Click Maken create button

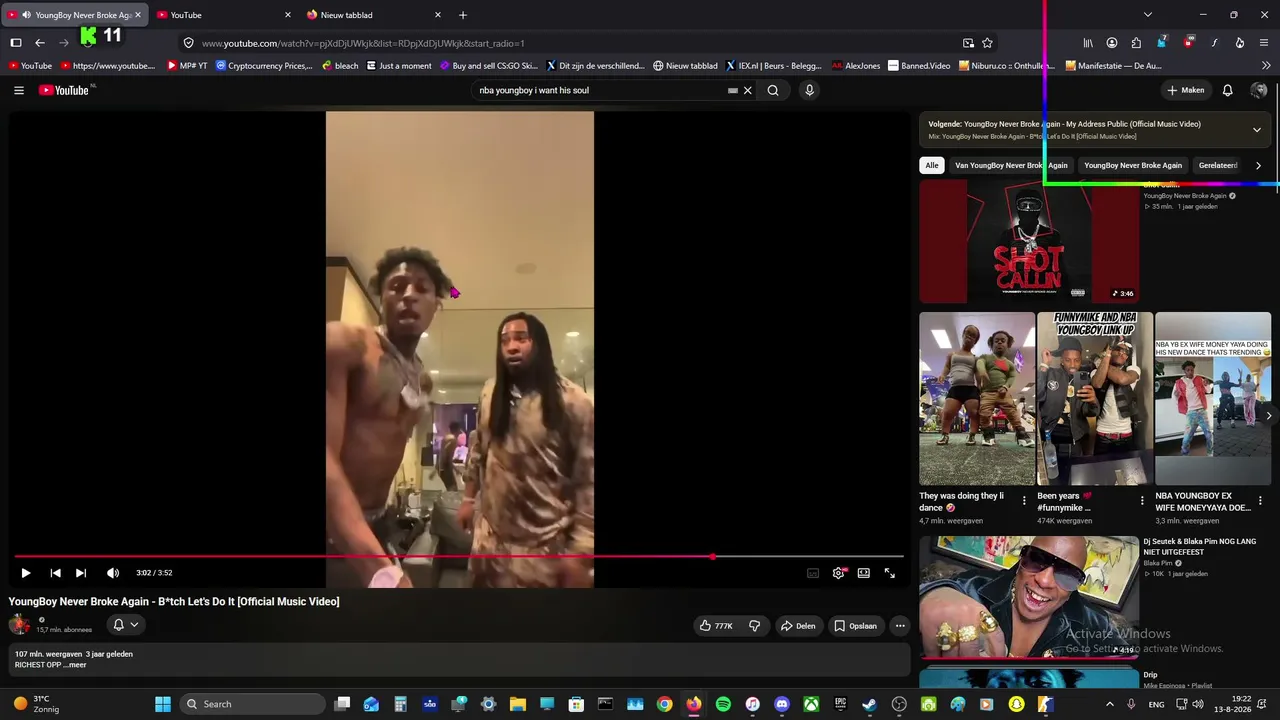coord(1185,90)
